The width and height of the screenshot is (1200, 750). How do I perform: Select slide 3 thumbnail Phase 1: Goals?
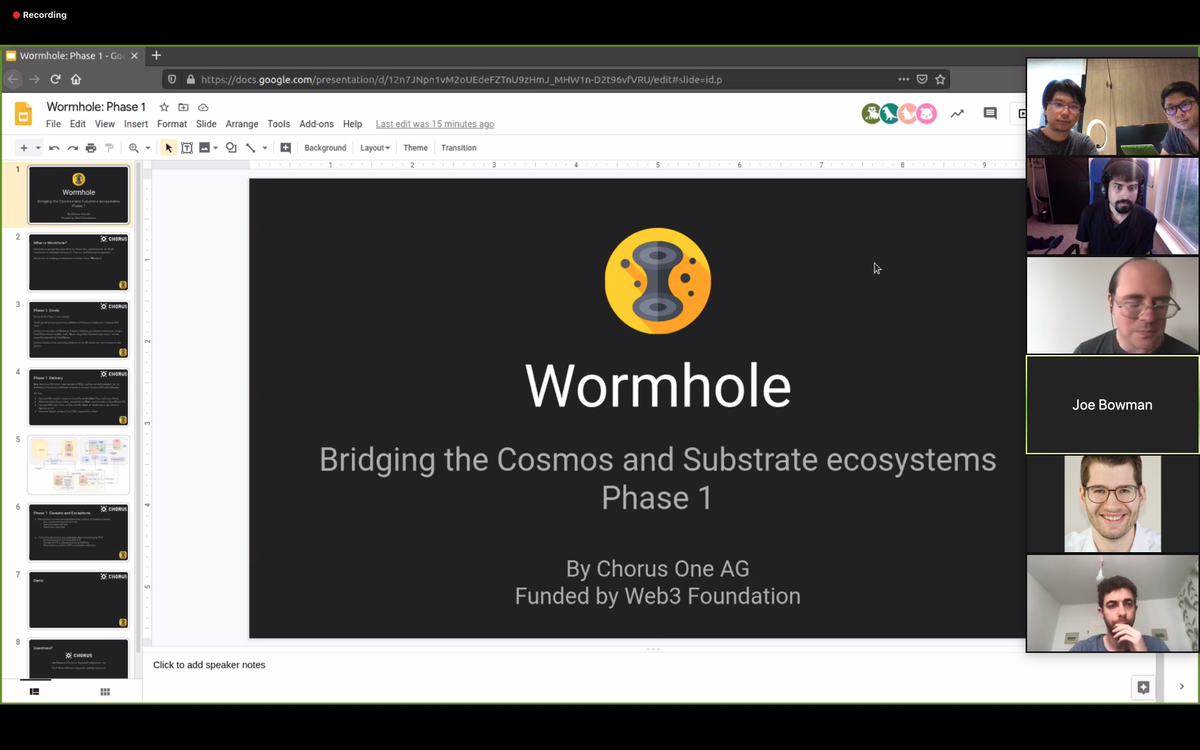tap(79, 330)
